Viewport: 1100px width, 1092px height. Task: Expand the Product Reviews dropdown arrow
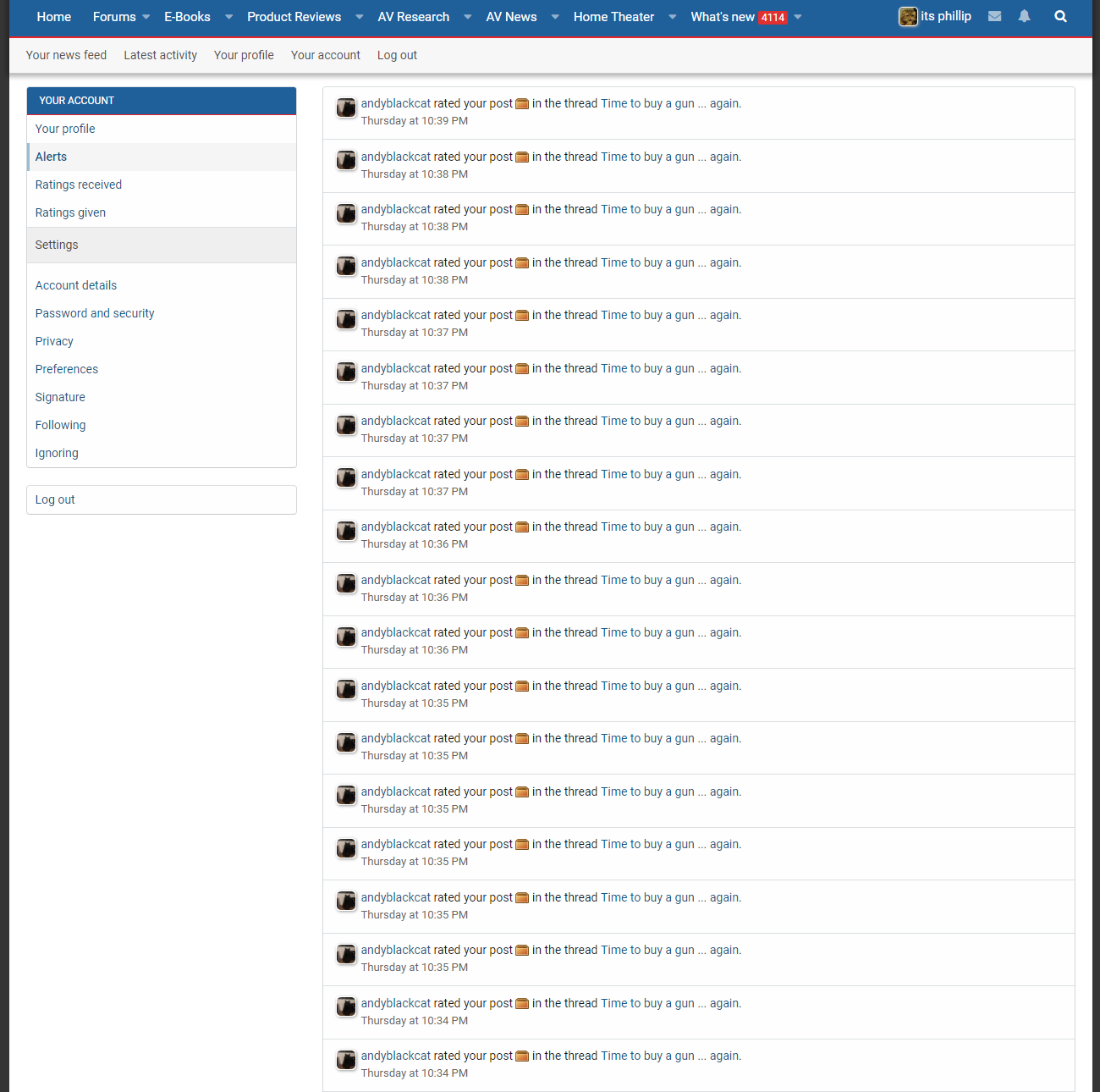[360, 17]
